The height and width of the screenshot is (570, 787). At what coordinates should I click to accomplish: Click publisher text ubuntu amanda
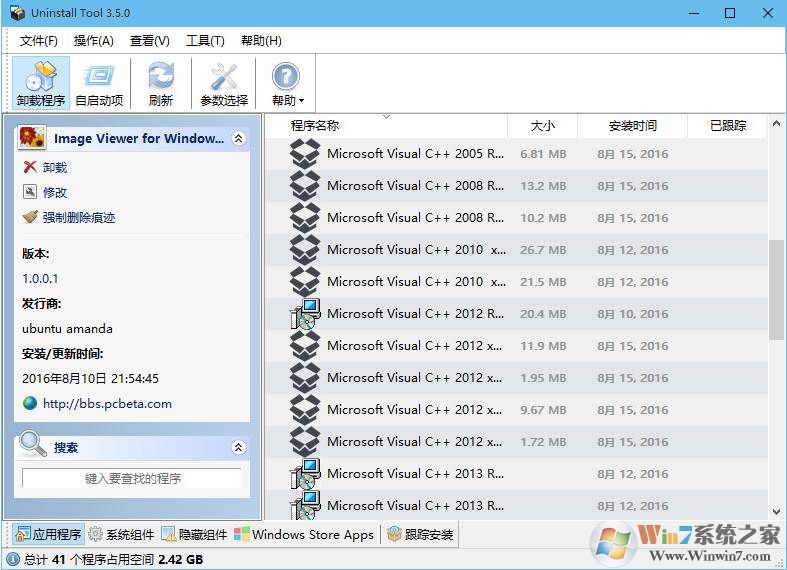point(67,329)
